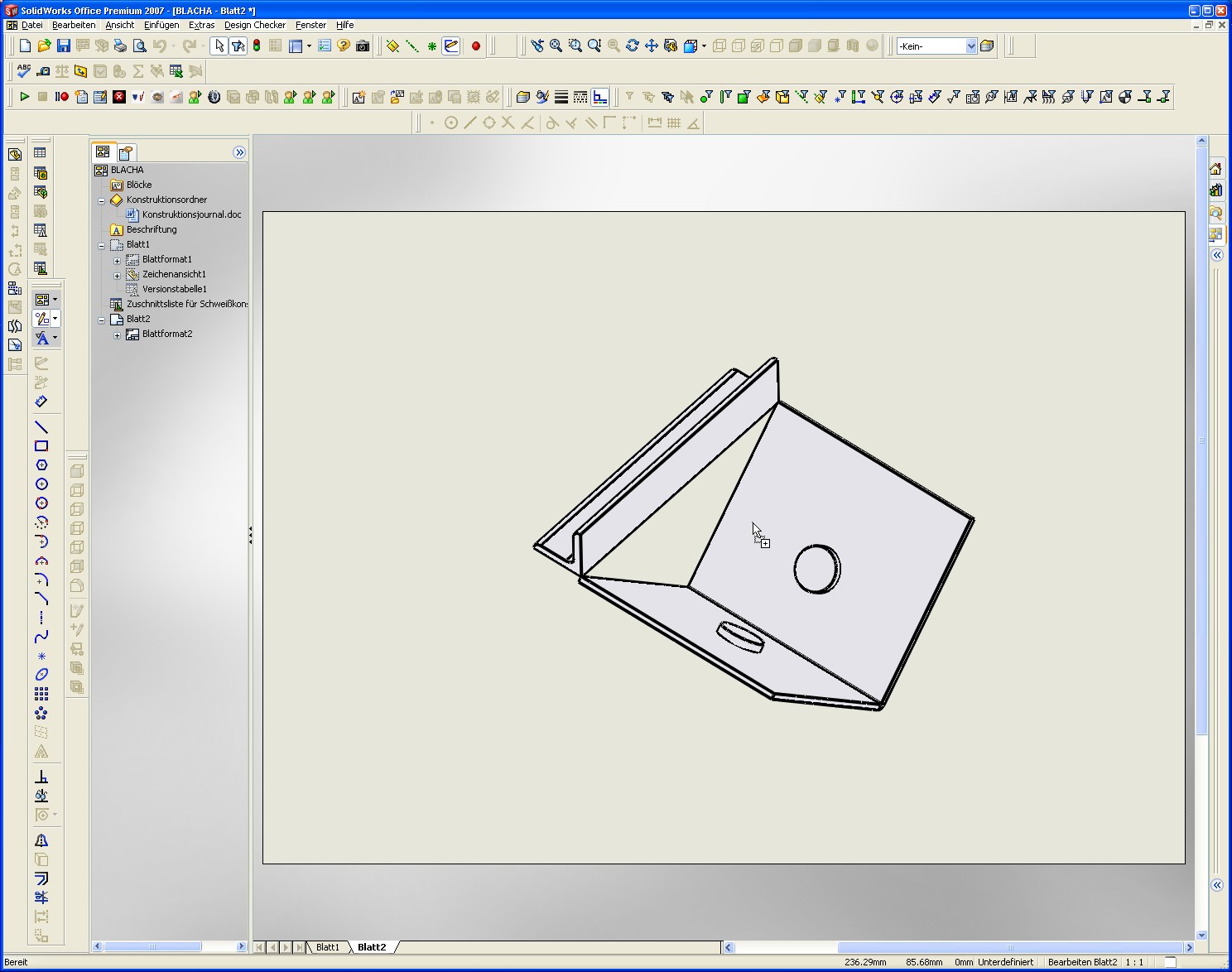Viewport: 1232px width, 972px height.
Task: Open the Einfügen menu
Action: point(161,25)
